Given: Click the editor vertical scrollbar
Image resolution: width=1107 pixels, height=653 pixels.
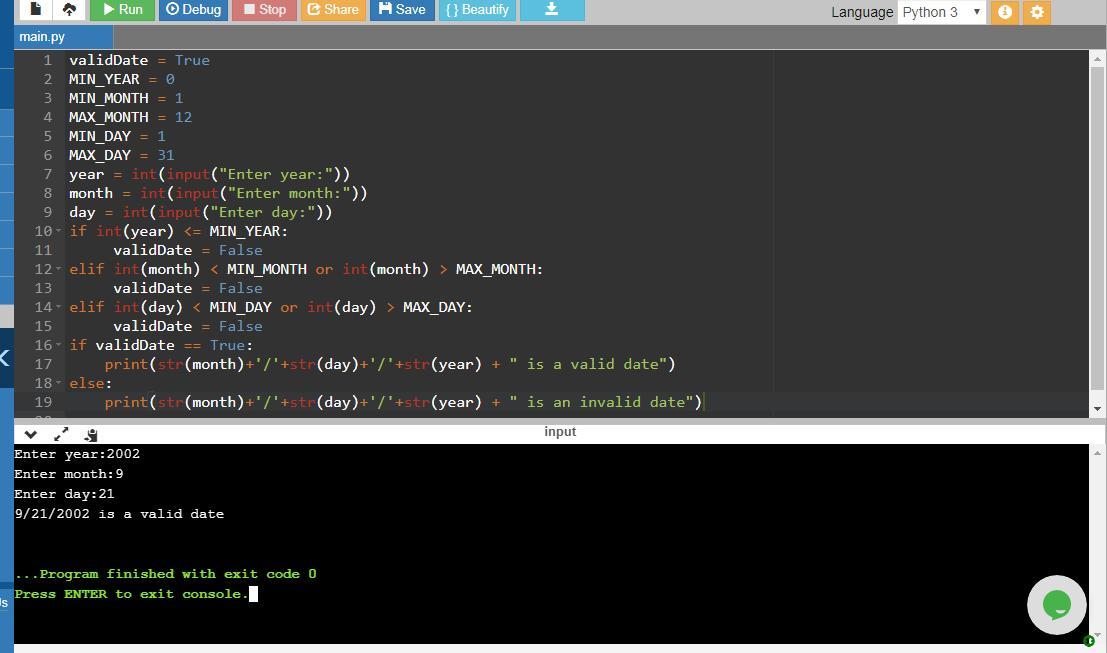Looking at the screenshot, I should click(x=1097, y=220).
